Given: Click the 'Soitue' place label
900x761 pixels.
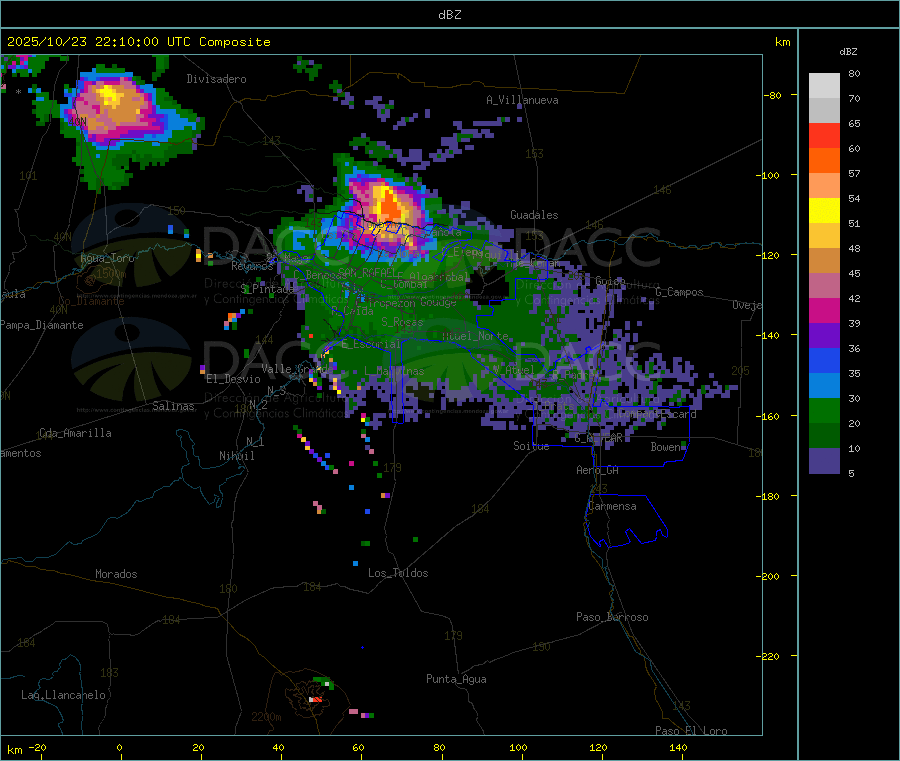Looking at the screenshot, I should 531,446.
